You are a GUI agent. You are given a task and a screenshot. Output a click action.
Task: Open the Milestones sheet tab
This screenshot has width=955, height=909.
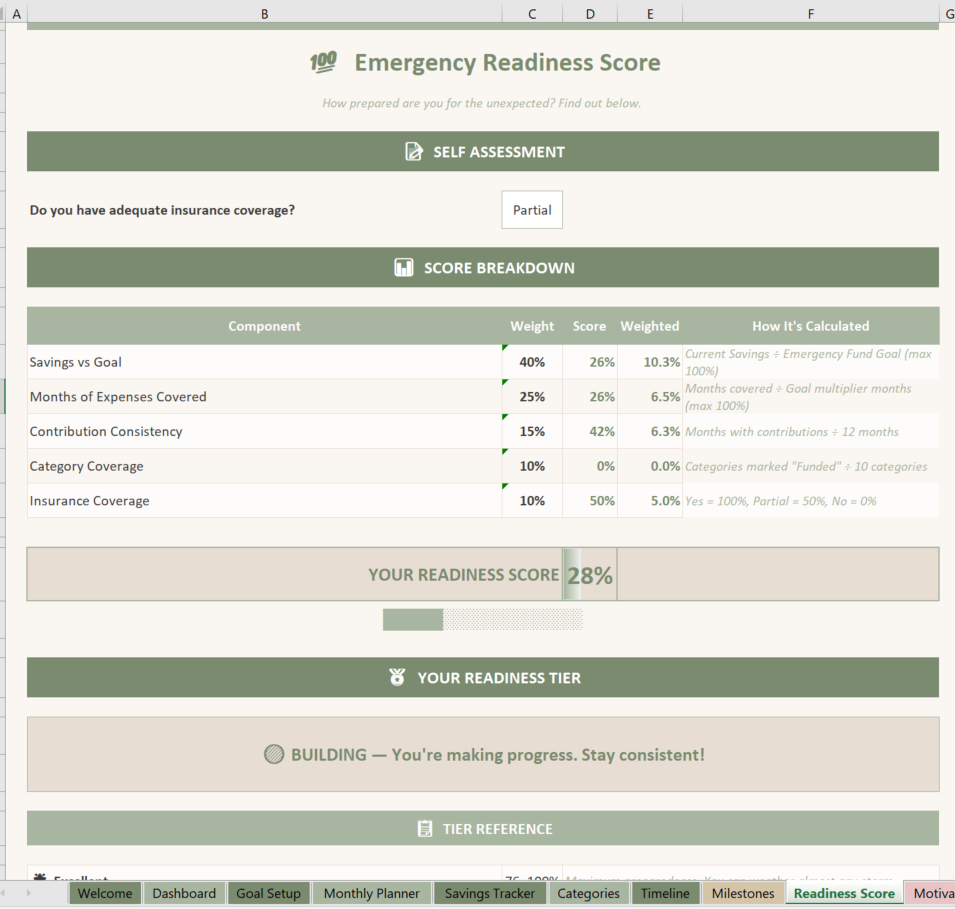pyautogui.click(x=743, y=893)
